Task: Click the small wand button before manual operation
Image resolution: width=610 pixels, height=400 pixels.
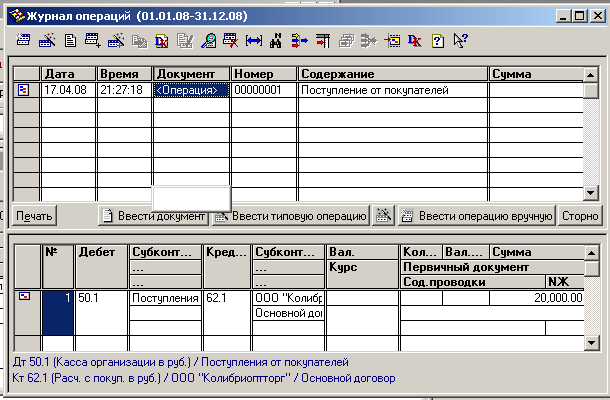Action: click(383, 216)
